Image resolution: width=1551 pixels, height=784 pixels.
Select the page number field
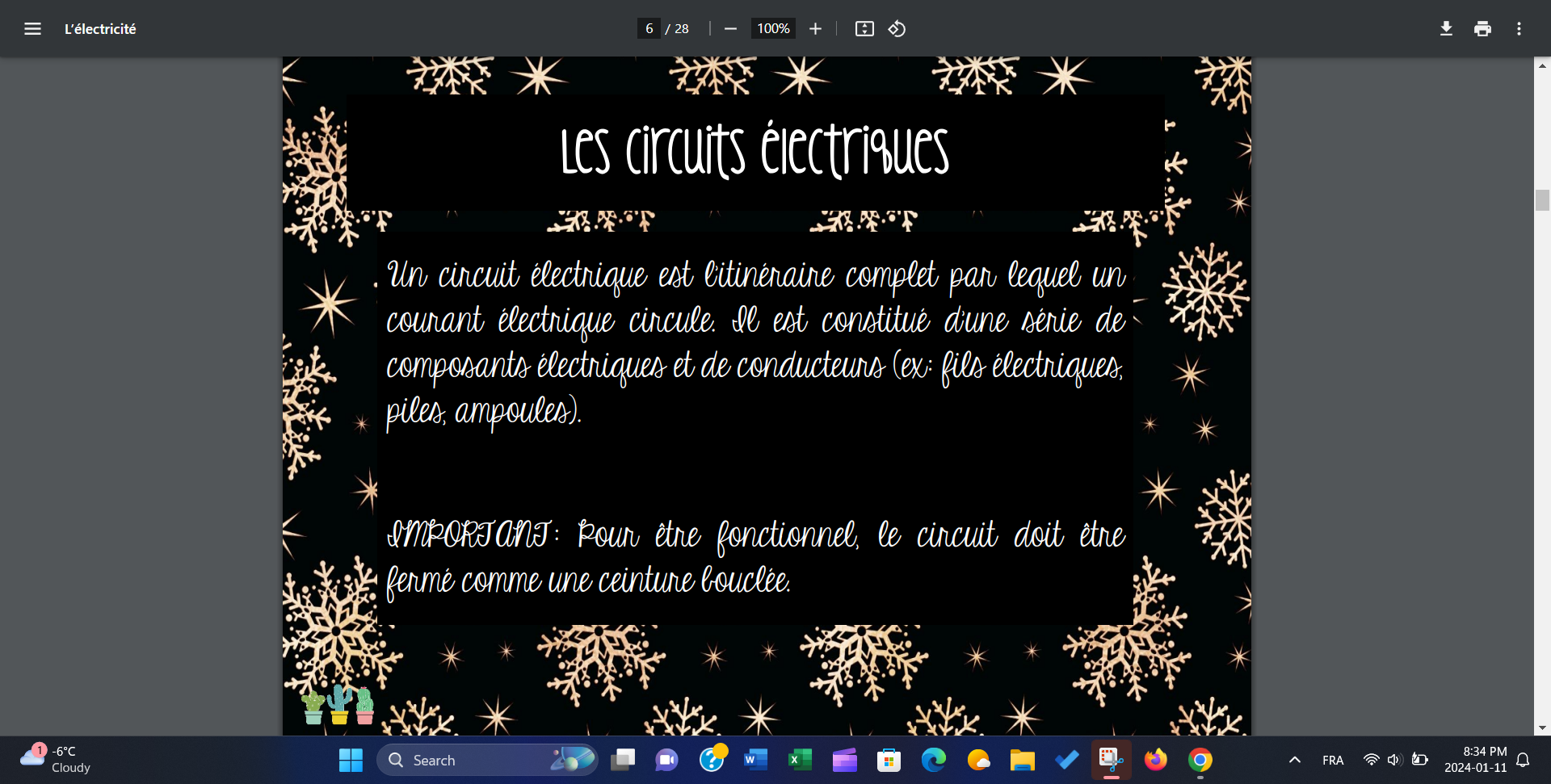pos(649,29)
